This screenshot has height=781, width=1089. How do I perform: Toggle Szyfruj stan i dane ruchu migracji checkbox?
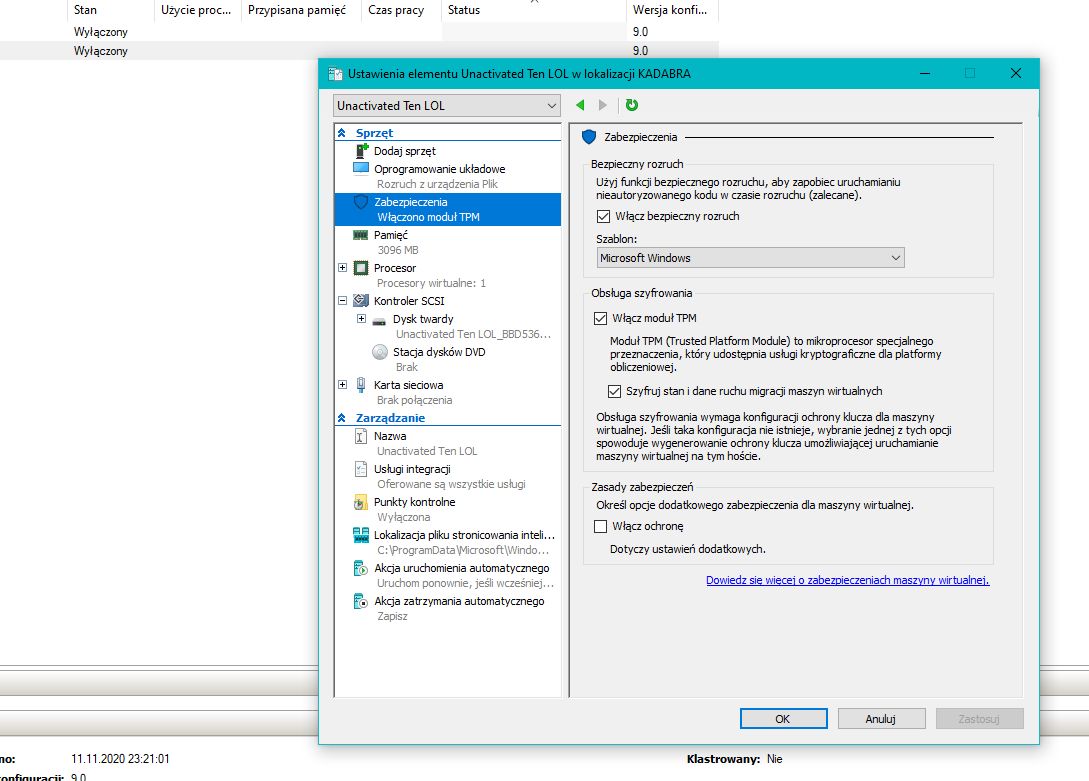614,392
